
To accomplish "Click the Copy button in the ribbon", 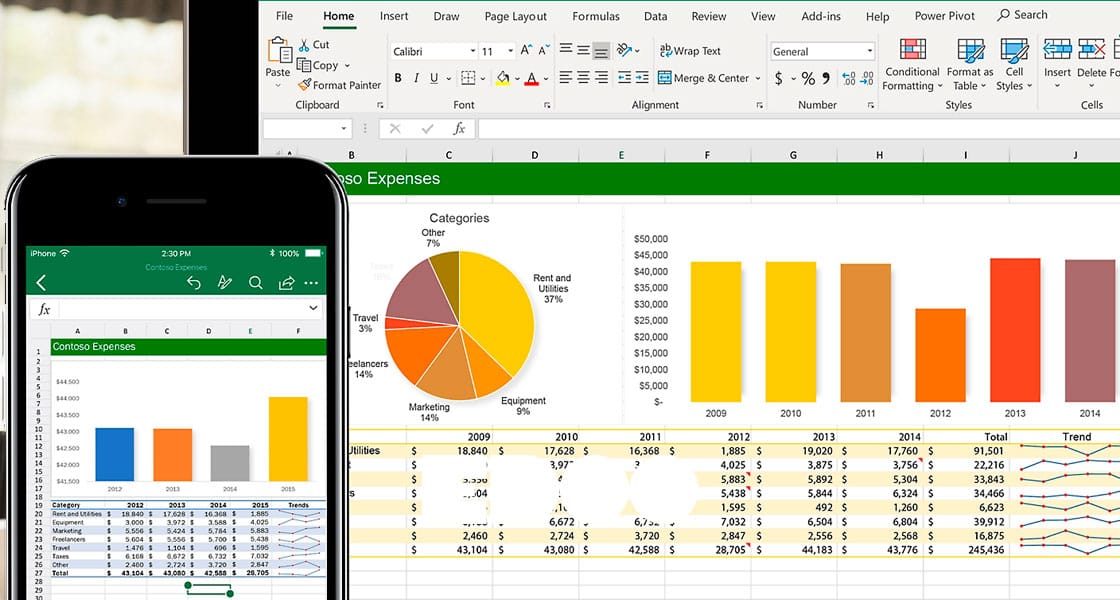I will pos(318,65).
